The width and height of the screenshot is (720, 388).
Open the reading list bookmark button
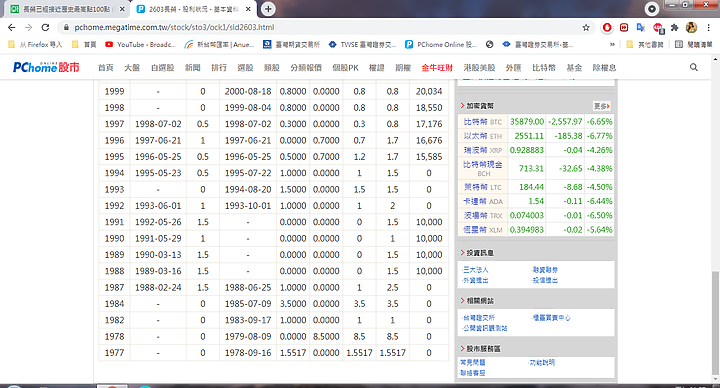click(693, 45)
